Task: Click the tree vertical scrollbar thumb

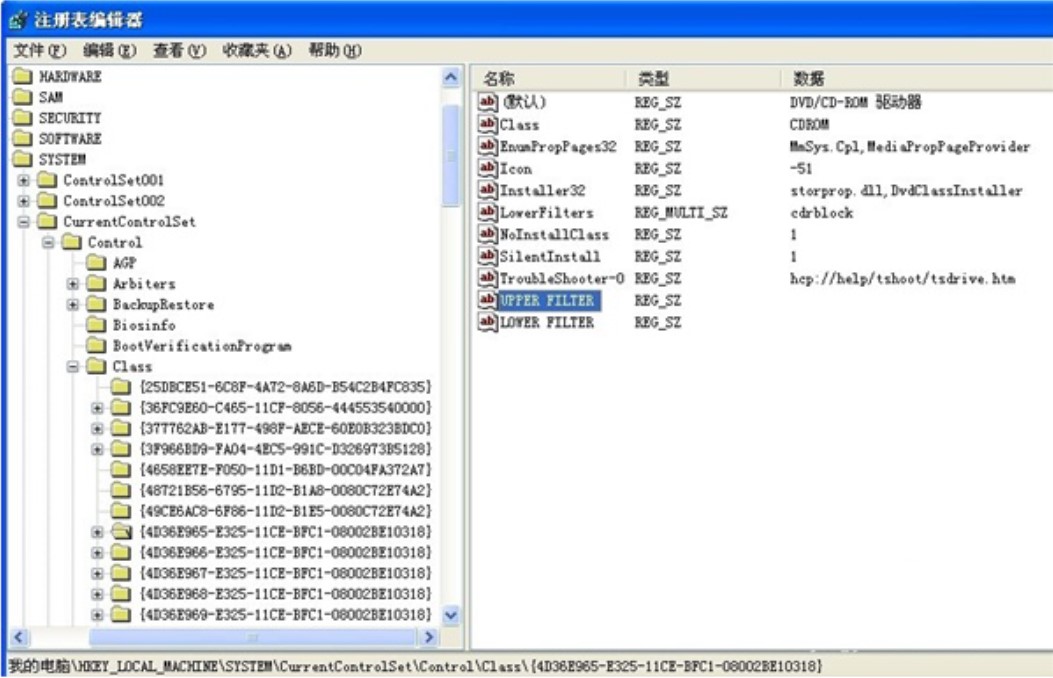Action: pos(451,156)
